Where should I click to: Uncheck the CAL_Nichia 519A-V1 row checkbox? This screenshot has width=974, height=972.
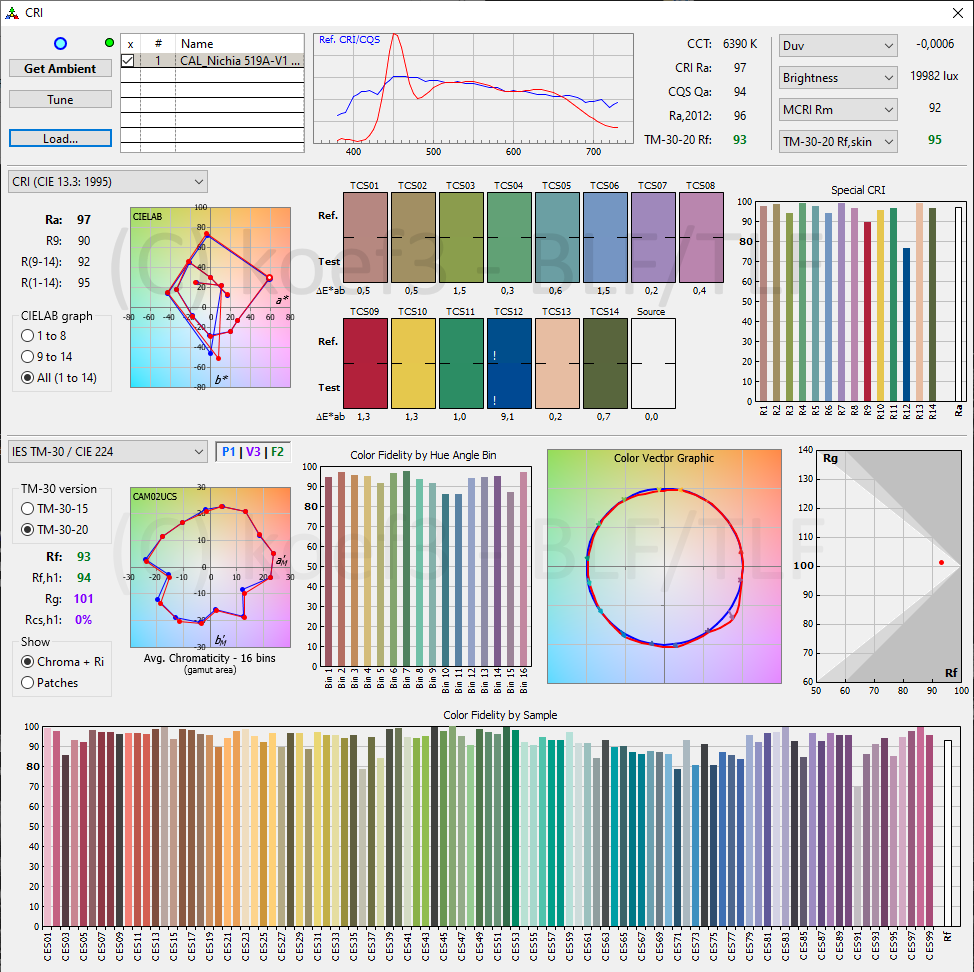[128, 61]
